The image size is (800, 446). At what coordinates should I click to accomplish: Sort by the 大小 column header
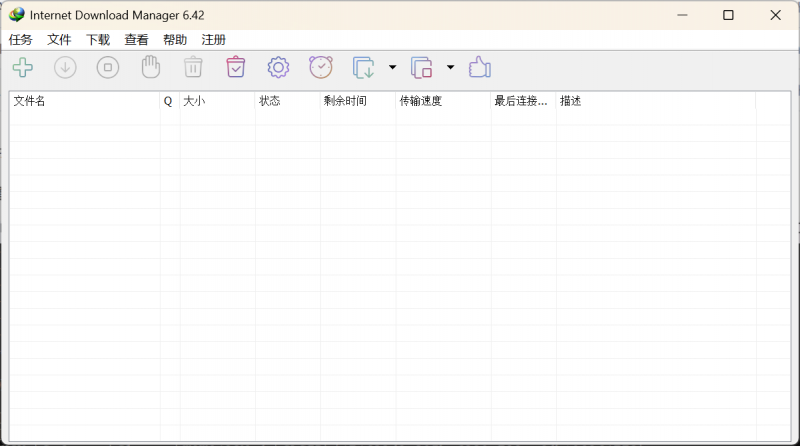click(217, 101)
